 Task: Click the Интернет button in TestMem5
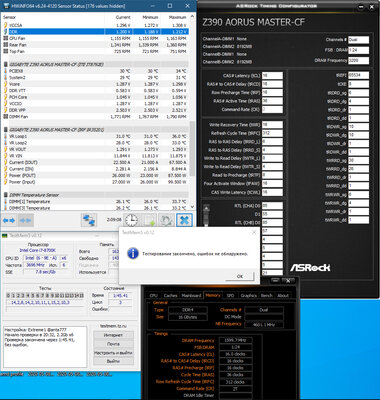coord(113,335)
